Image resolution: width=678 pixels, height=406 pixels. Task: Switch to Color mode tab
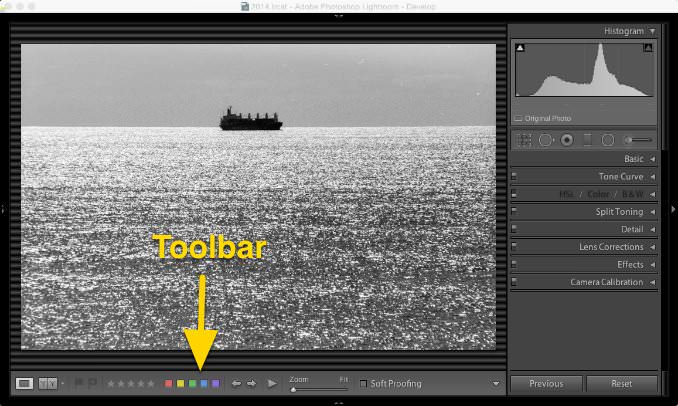598,194
